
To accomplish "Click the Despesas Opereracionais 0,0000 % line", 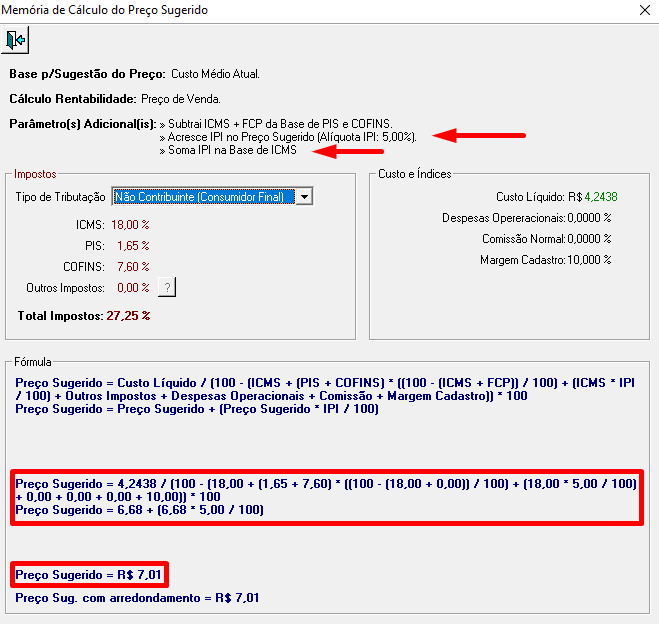I will (527, 218).
